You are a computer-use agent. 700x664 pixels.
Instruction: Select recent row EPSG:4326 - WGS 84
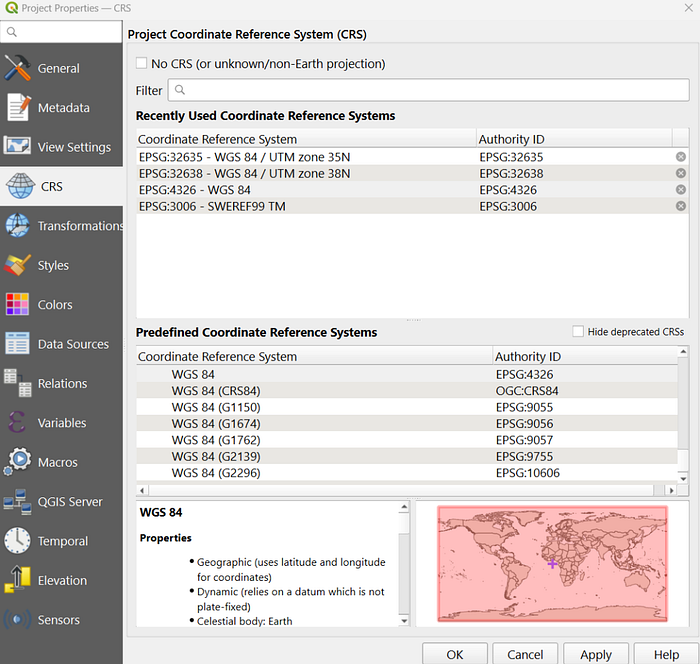click(412, 190)
